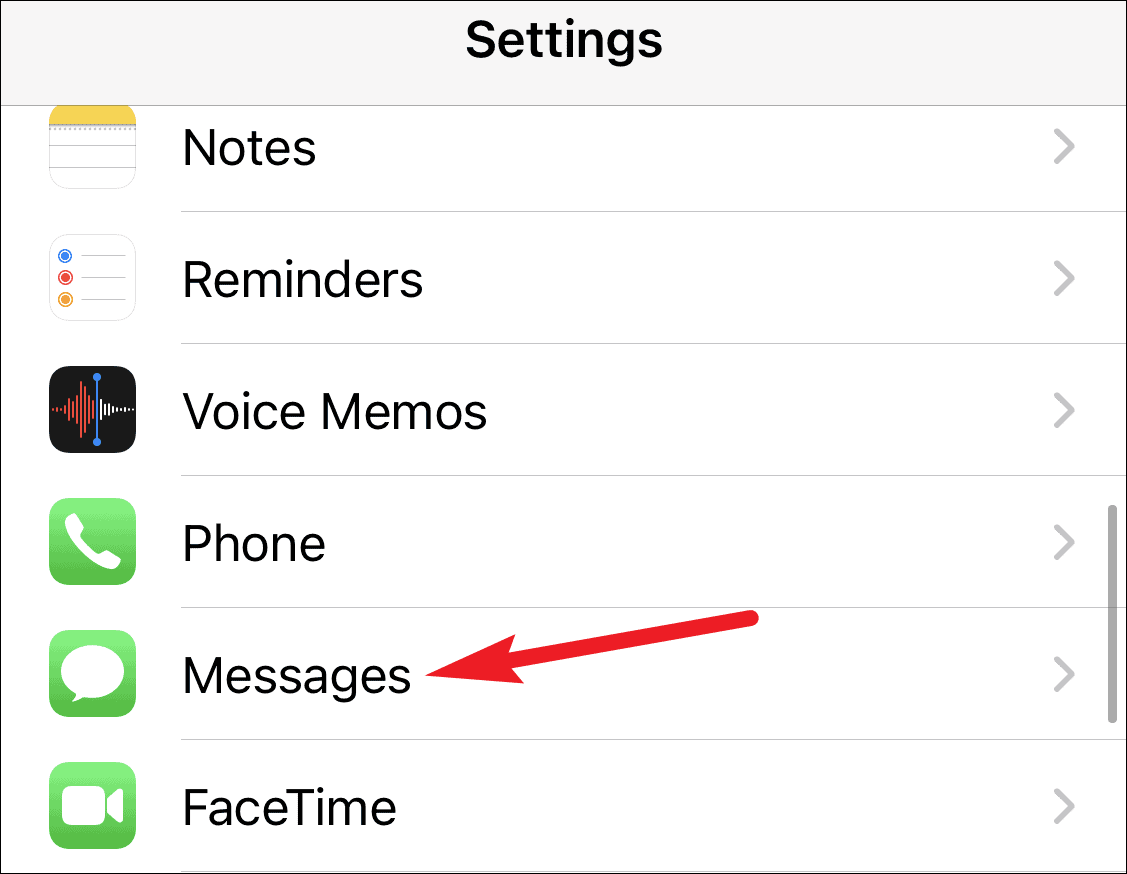Viewport: 1127px width, 874px height.
Task: Expand Reminders using its right chevron
Action: (x=1064, y=278)
